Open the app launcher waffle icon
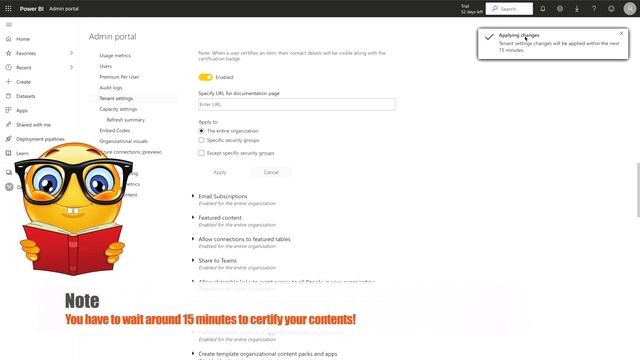Screen dimensions: 640x360 click(x=8, y=8)
